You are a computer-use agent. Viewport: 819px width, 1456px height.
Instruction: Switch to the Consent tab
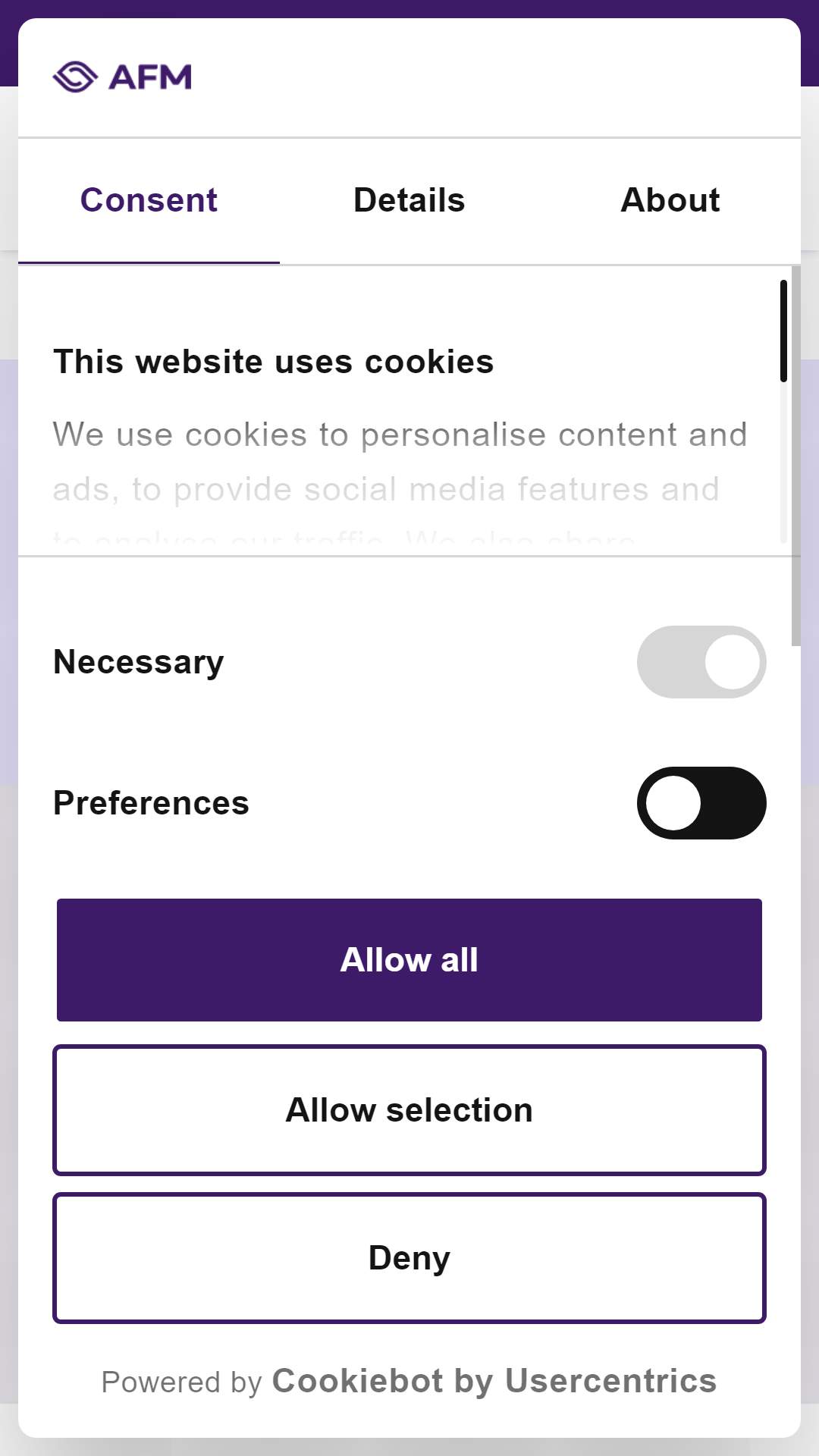pos(149,201)
